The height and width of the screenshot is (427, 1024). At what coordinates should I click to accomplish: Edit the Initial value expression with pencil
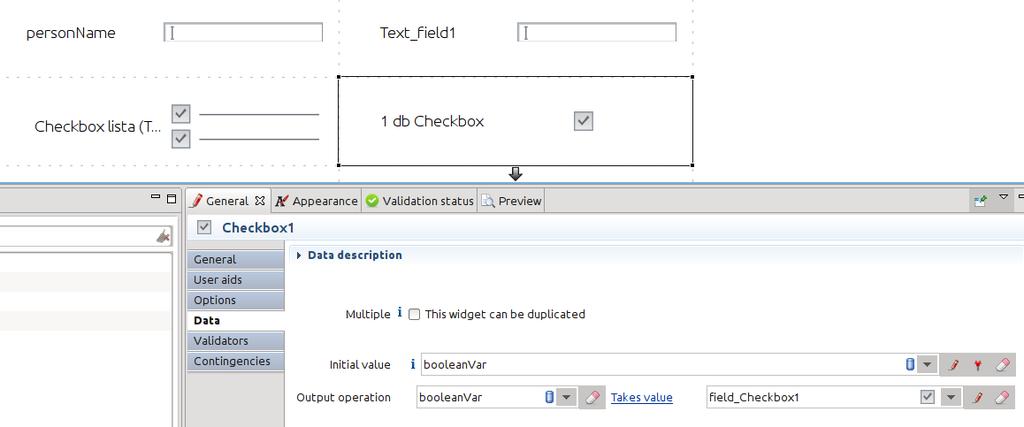point(953,365)
